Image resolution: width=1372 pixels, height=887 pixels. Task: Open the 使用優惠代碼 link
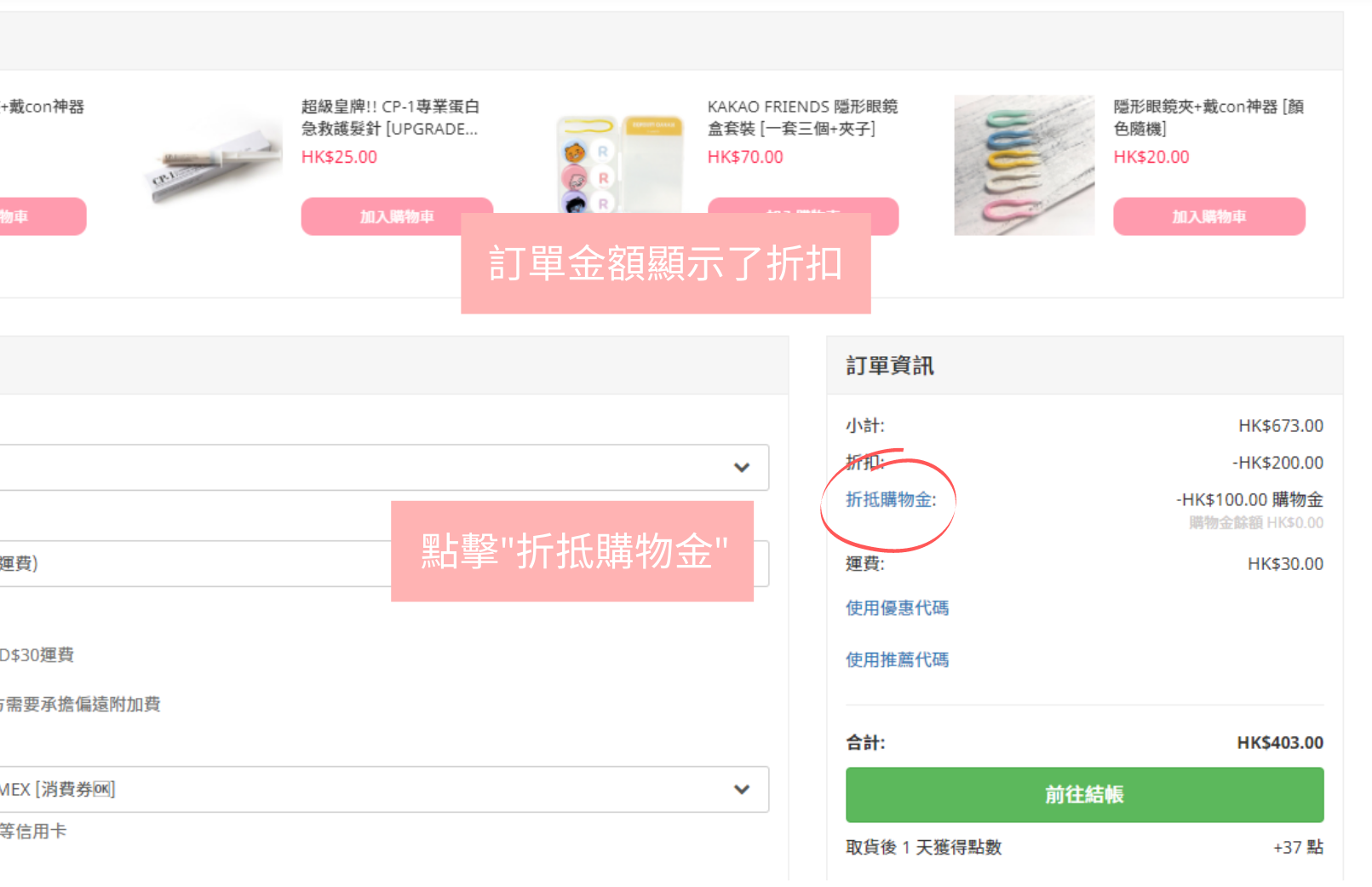[x=897, y=608]
